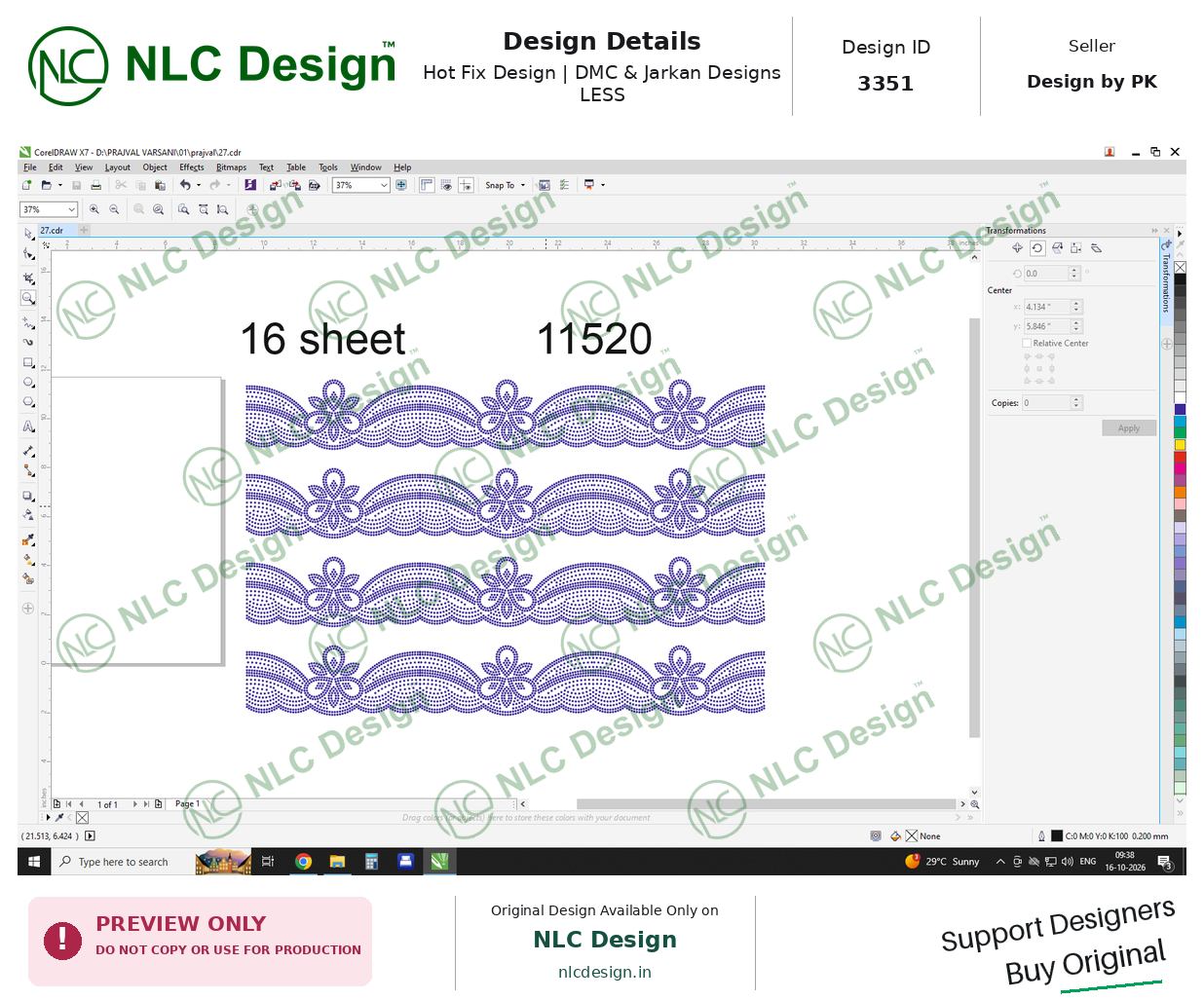Click the Full-screen preview icon

coord(401,185)
